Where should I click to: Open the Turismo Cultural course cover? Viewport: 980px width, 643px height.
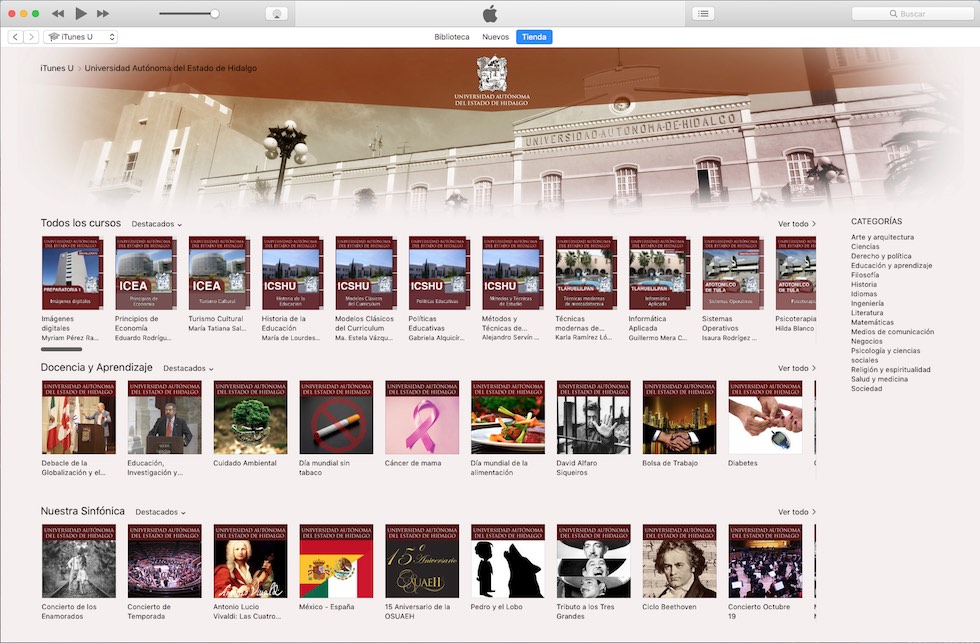[219, 273]
